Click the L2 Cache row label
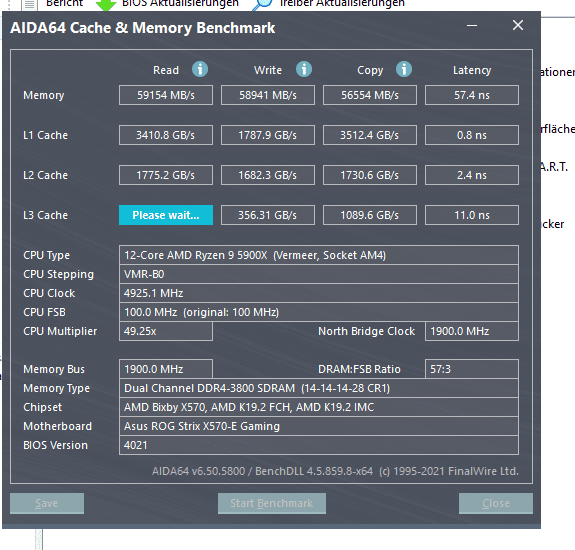Image resolution: width=575 pixels, height=550 pixels. [x=45, y=175]
